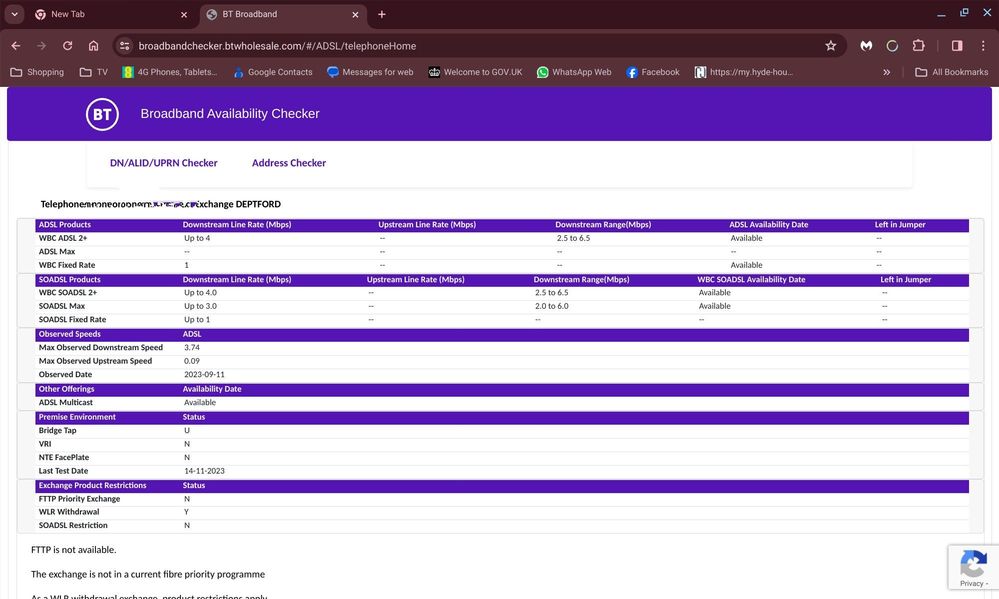Show more hidden bookmarks chevron
This screenshot has height=599, width=999.
(x=886, y=72)
